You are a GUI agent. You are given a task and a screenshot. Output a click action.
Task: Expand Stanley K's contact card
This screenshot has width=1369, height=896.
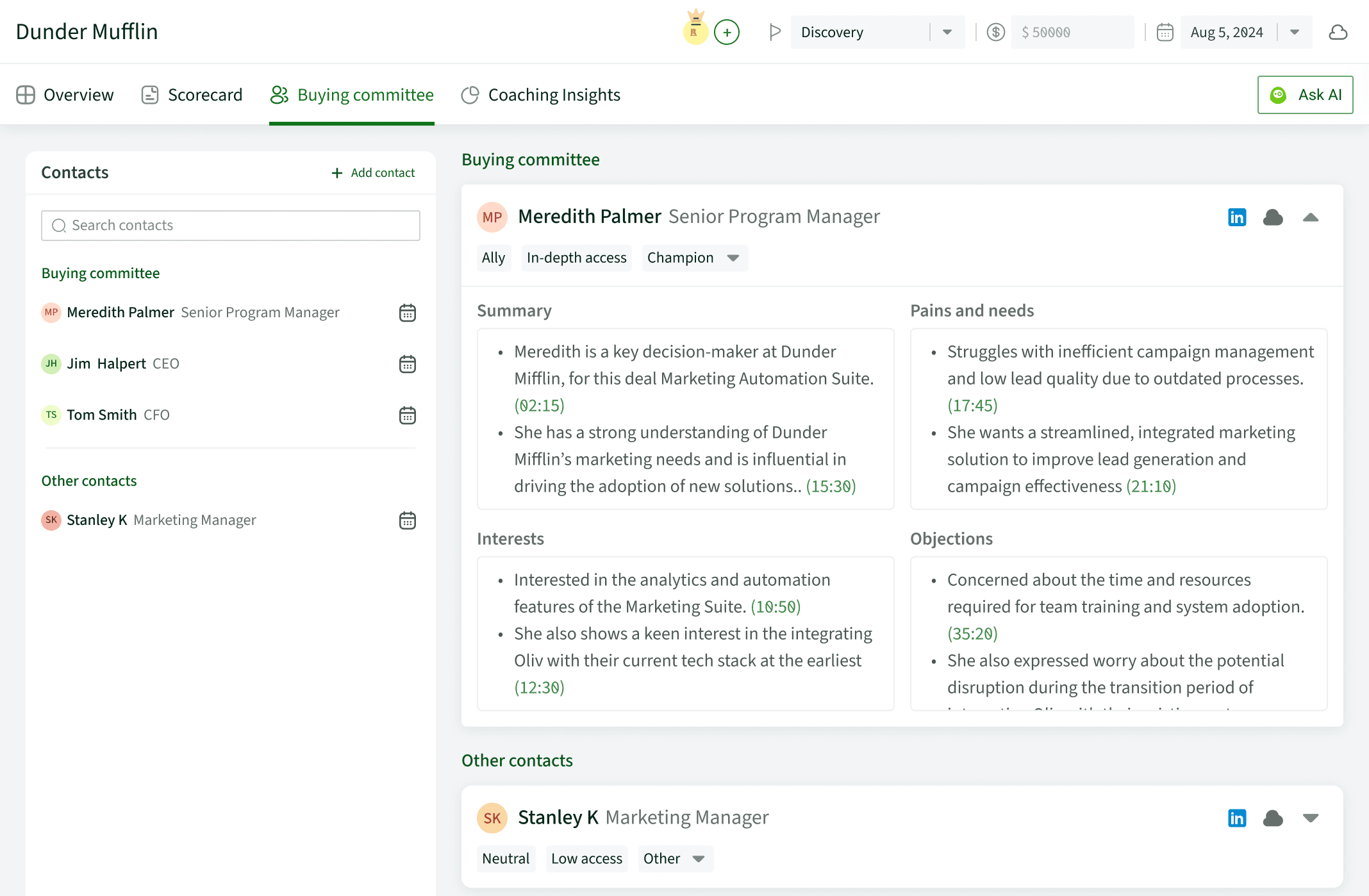pyautogui.click(x=1311, y=818)
